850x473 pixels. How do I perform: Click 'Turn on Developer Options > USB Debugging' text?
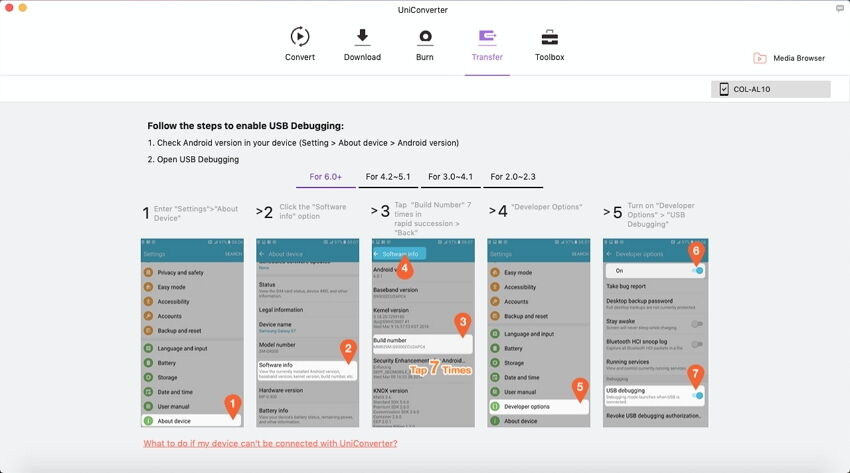coord(661,215)
